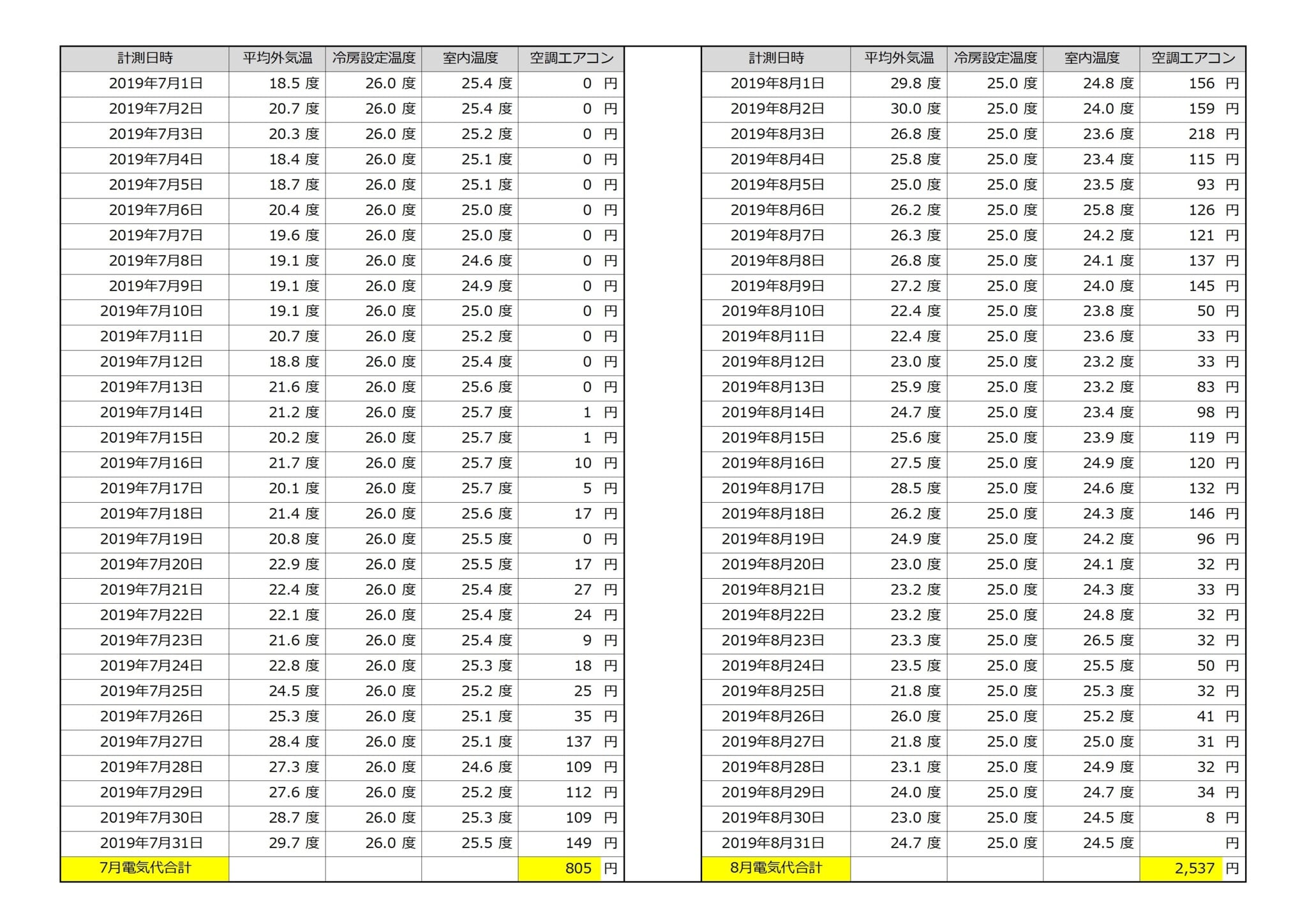Select the 149 円 cost for 7月31日

[571, 843]
